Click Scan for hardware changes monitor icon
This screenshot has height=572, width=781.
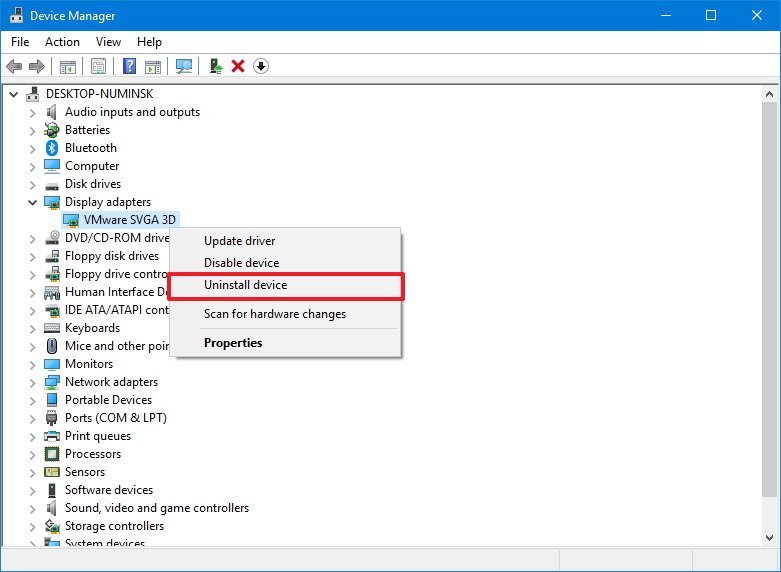184,66
